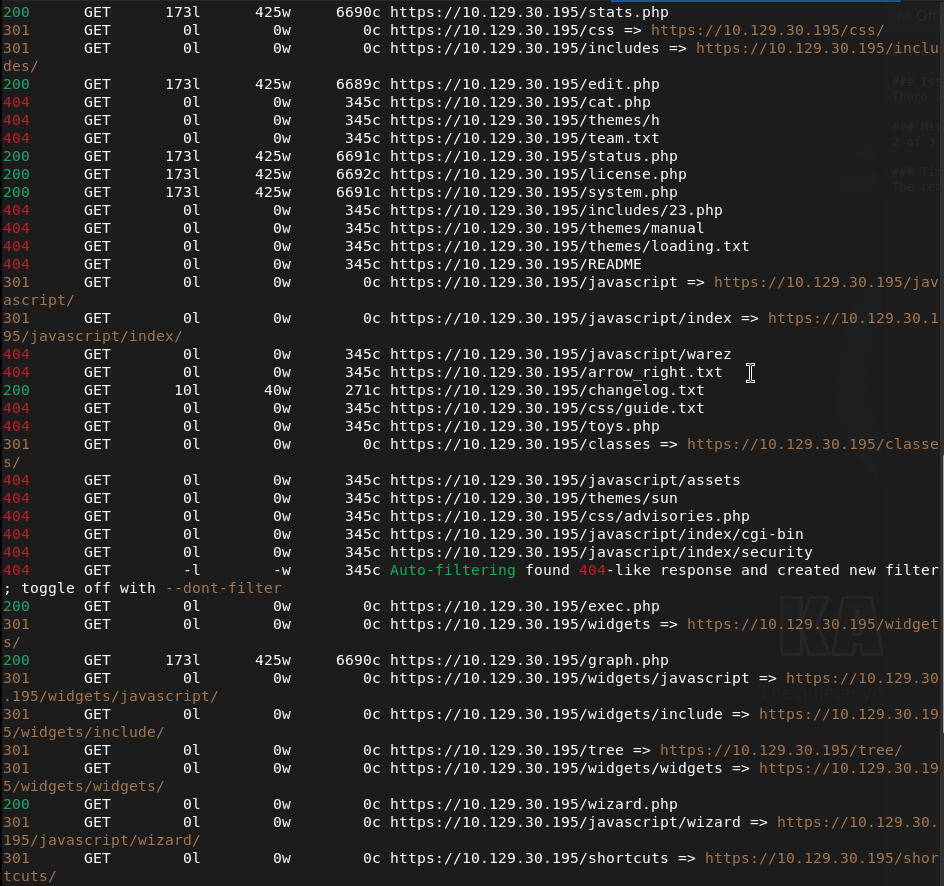Click the team.txt URL

pos(525,138)
